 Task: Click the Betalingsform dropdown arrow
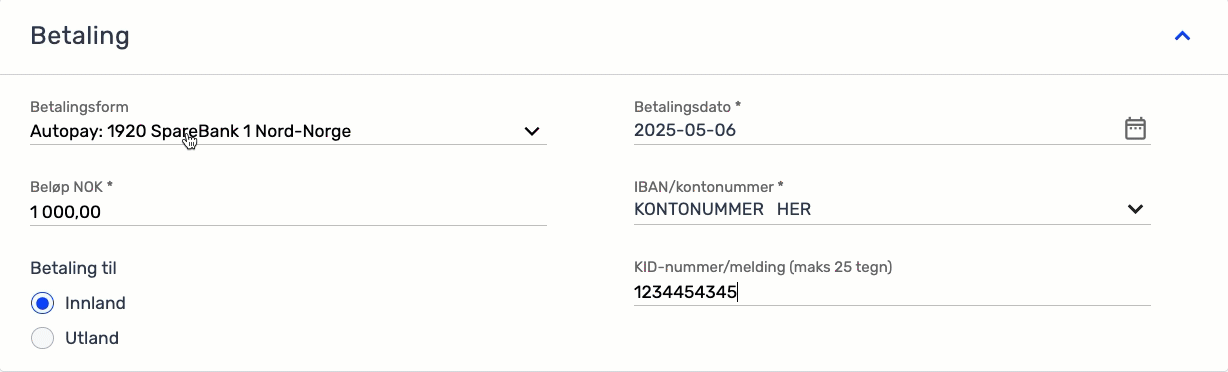pos(532,131)
